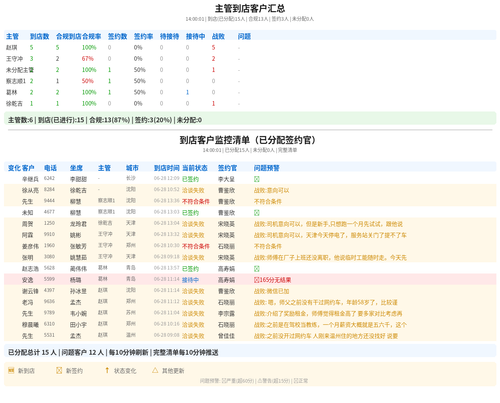Select supervisor 王守冲 in summary table
This screenshot has height=403, width=500.
tap(14, 59)
